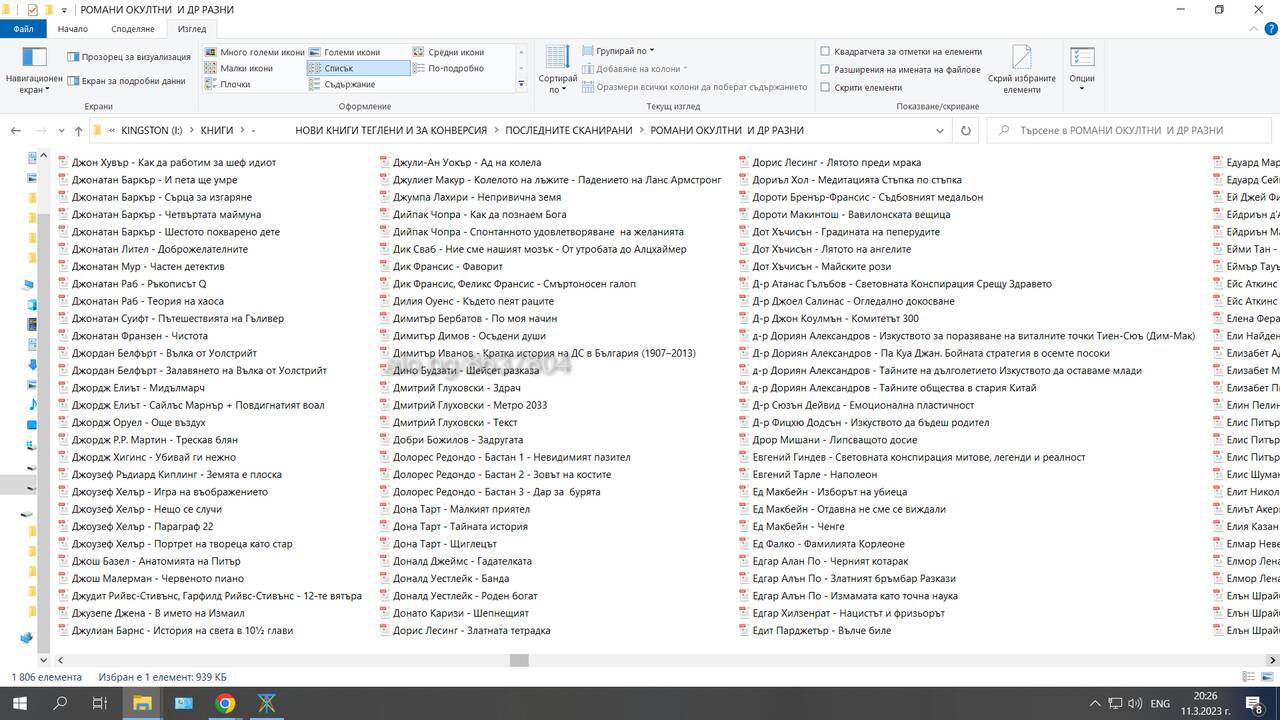Switch to the Начало ribbon tab
This screenshot has width=1280, height=720.
[73, 29]
